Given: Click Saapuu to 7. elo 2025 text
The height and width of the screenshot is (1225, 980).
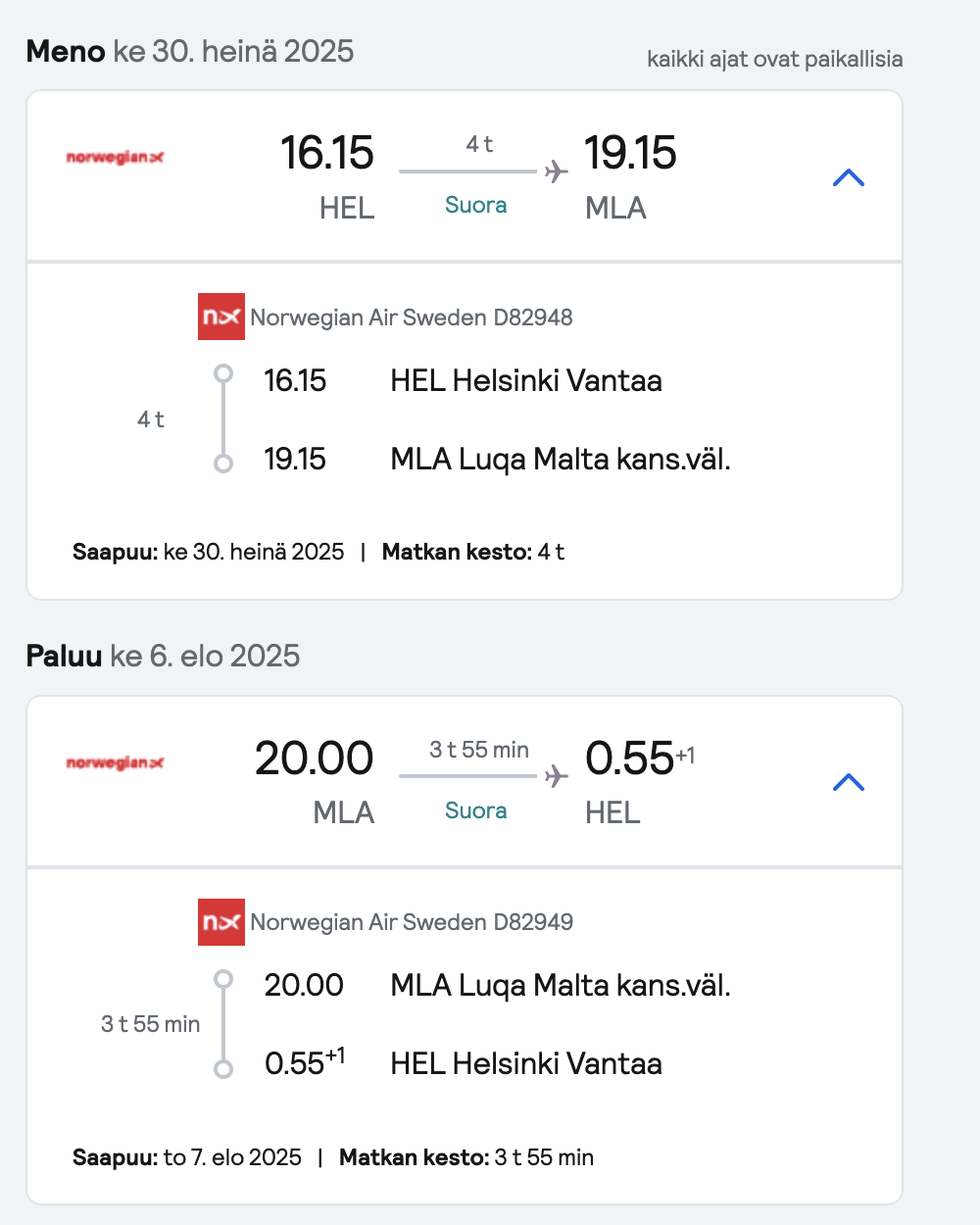Looking at the screenshot, I should click(187, 1157).
